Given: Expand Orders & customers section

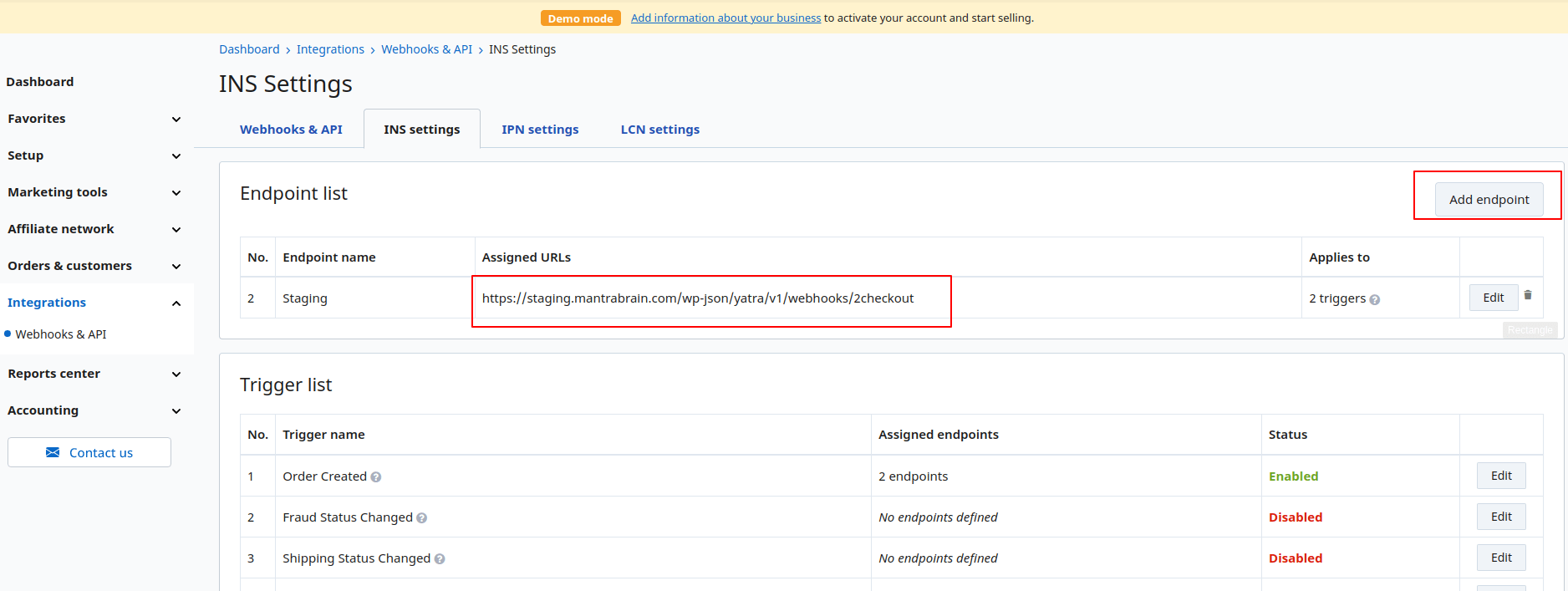Looking at the screenshot, I should coord(176,267).
